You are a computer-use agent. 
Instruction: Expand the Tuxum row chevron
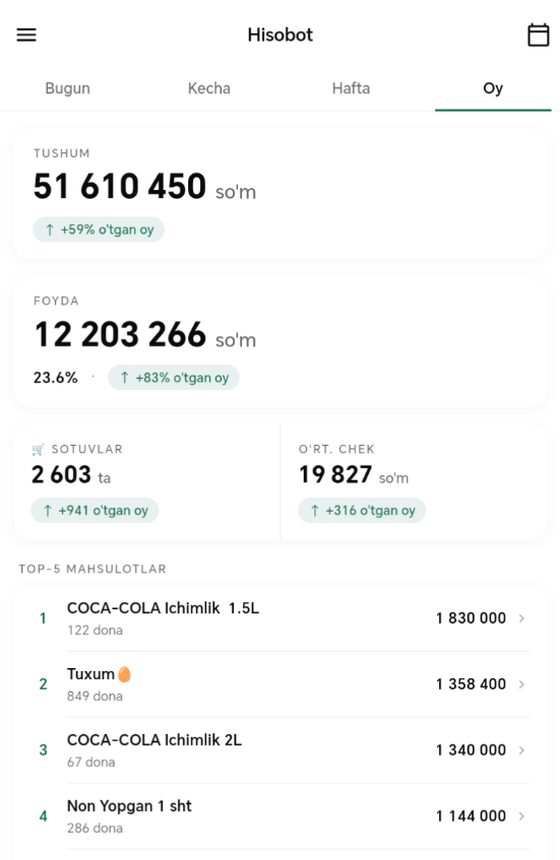point(522,684)
